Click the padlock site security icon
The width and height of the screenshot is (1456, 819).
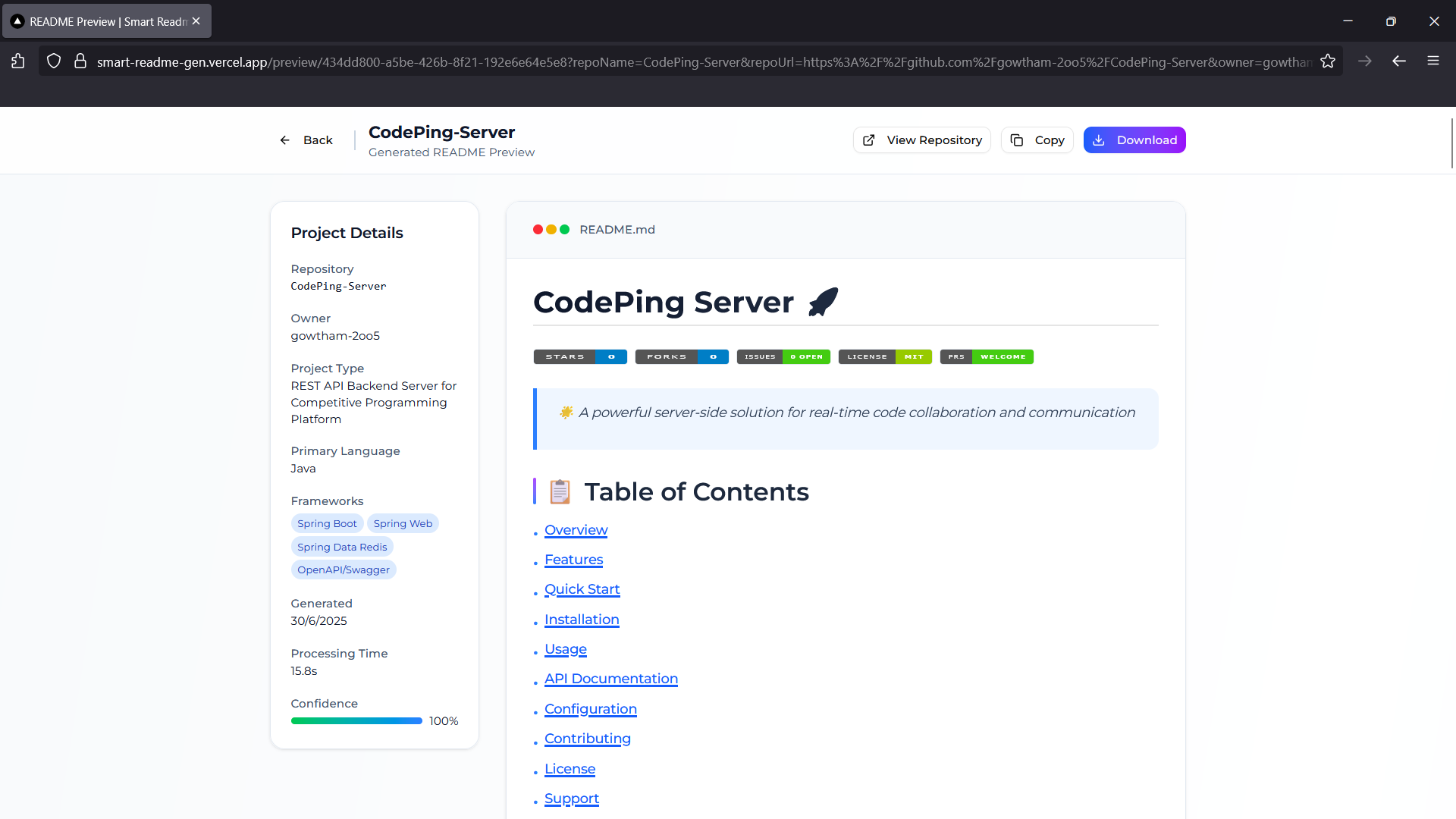click(x=80, y=61)
